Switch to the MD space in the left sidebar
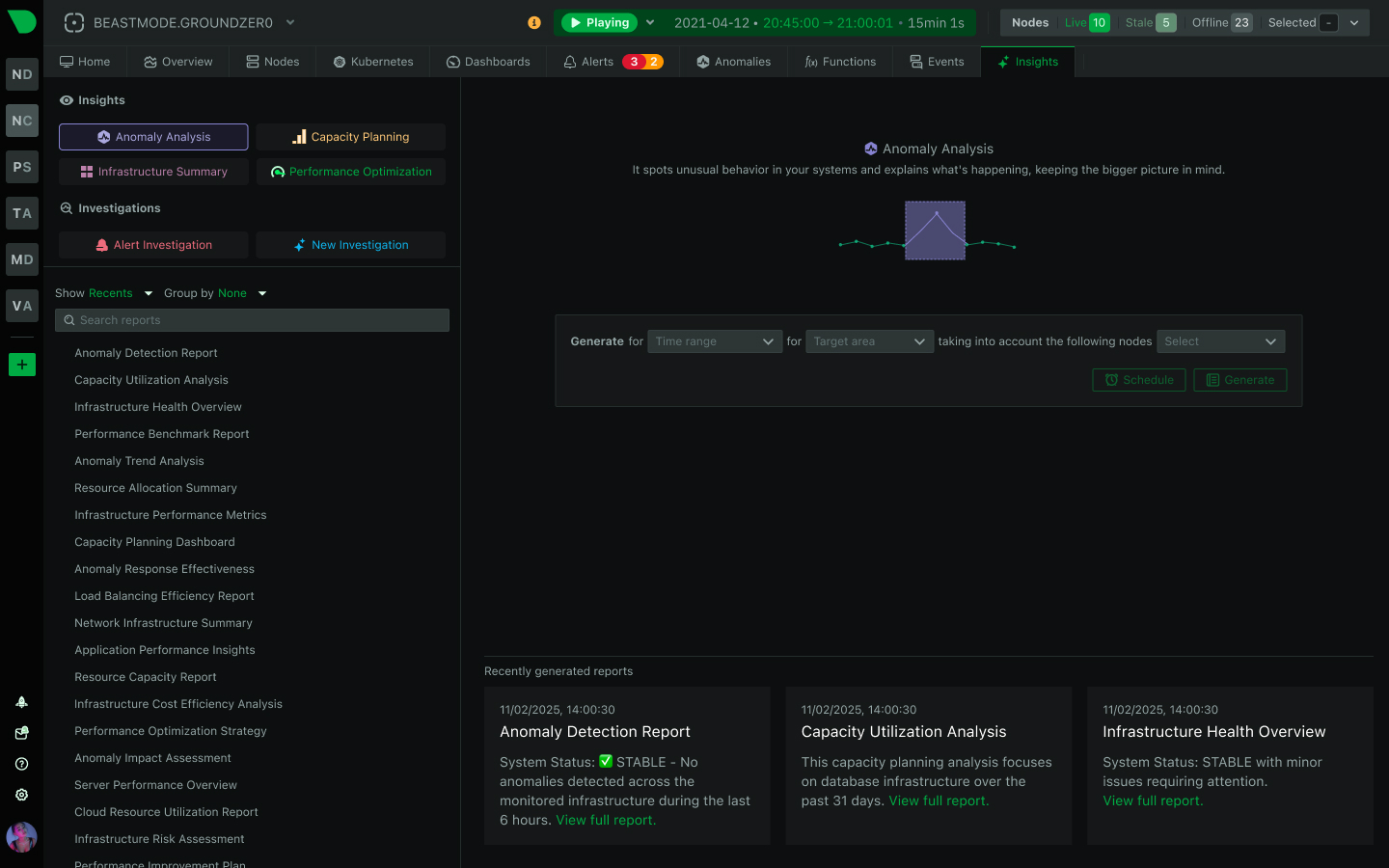The height and width of the screenshot is (868, 1389). click(21, 259)
